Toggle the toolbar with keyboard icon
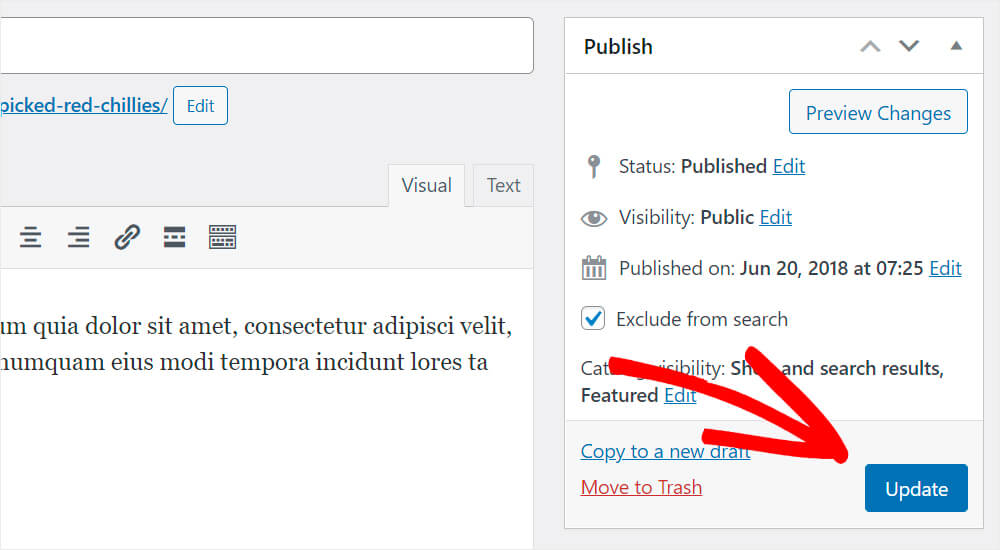The width and height of the screenshot is (1000, 550). (223, 237)
